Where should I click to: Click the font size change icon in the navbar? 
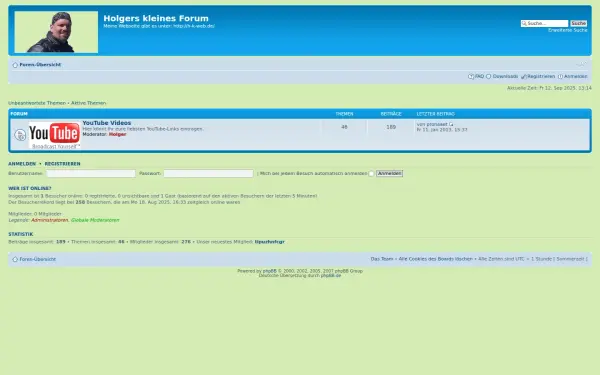point(581,64)
